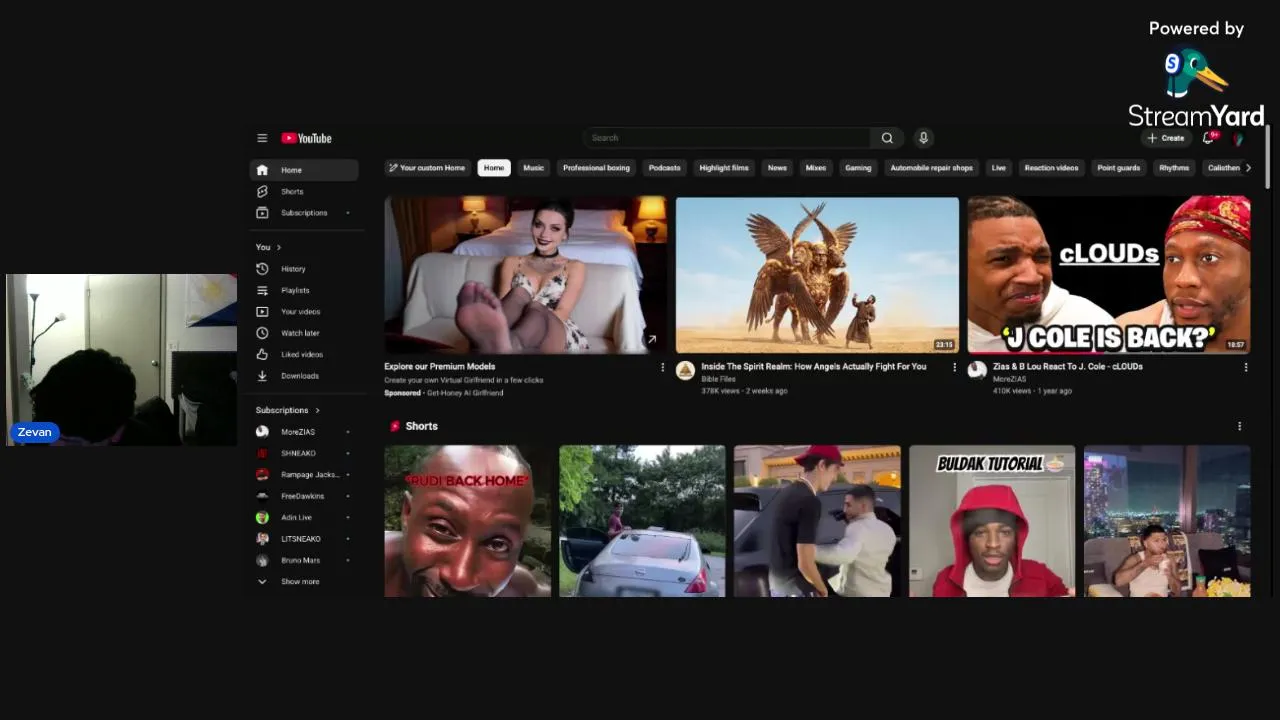
Task: Open Subscriptions in sidebar
Action: [304, 213]
